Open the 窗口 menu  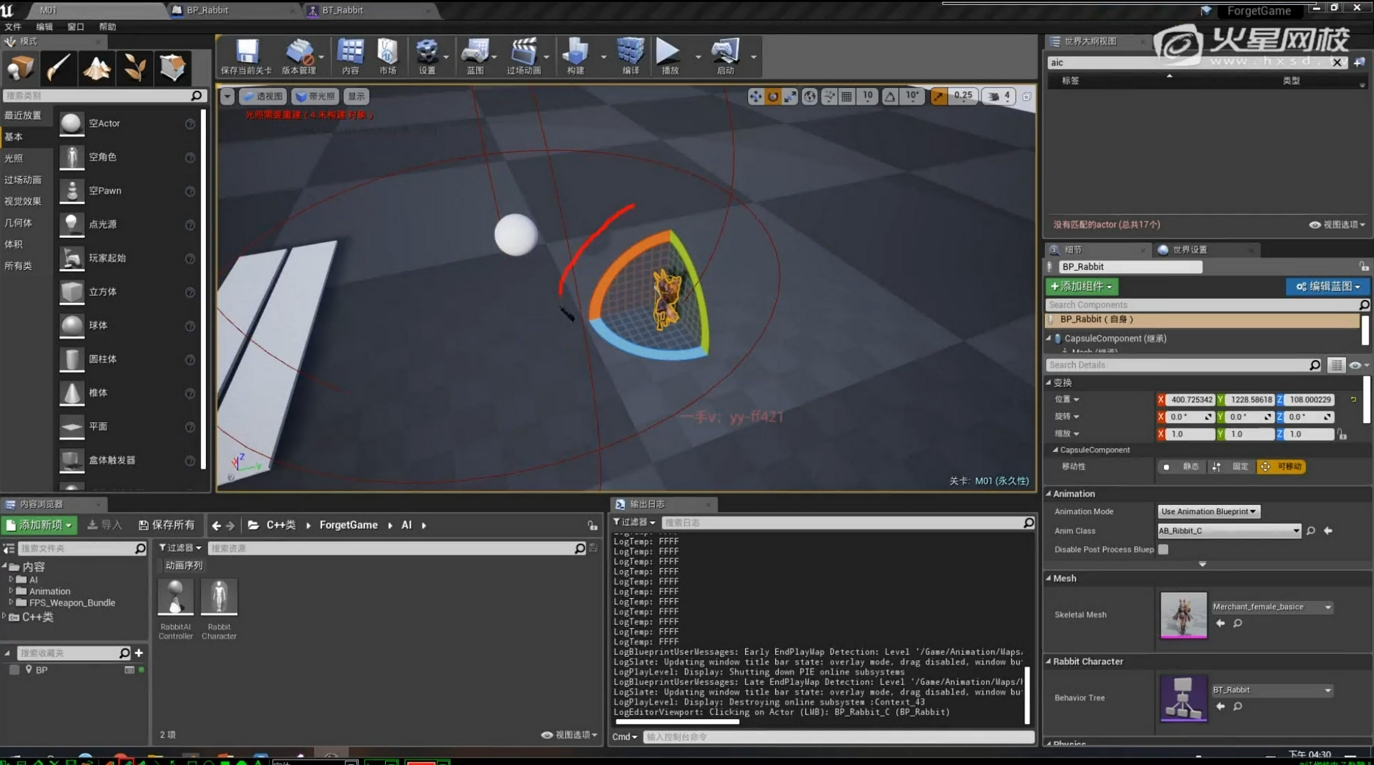click(x=75, y=27)
